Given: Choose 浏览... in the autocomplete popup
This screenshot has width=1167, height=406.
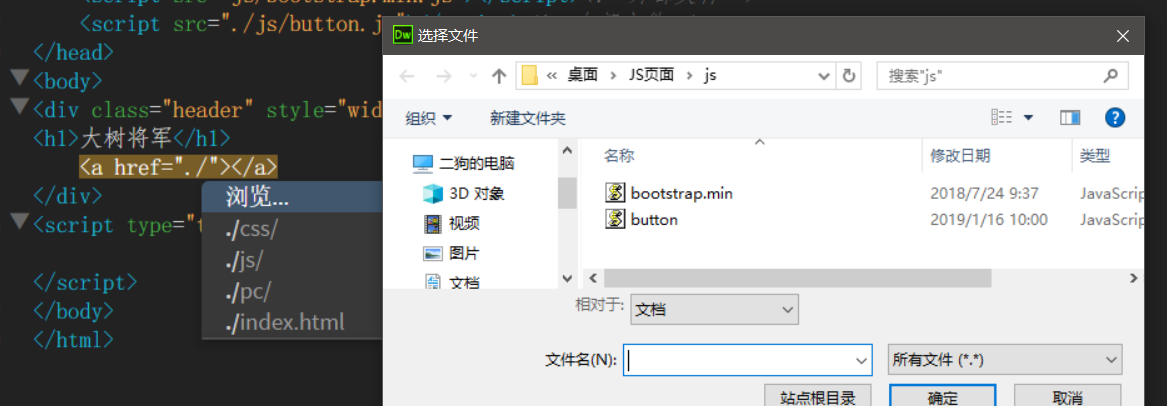Looking at the screenshot, I should point(292,198).
